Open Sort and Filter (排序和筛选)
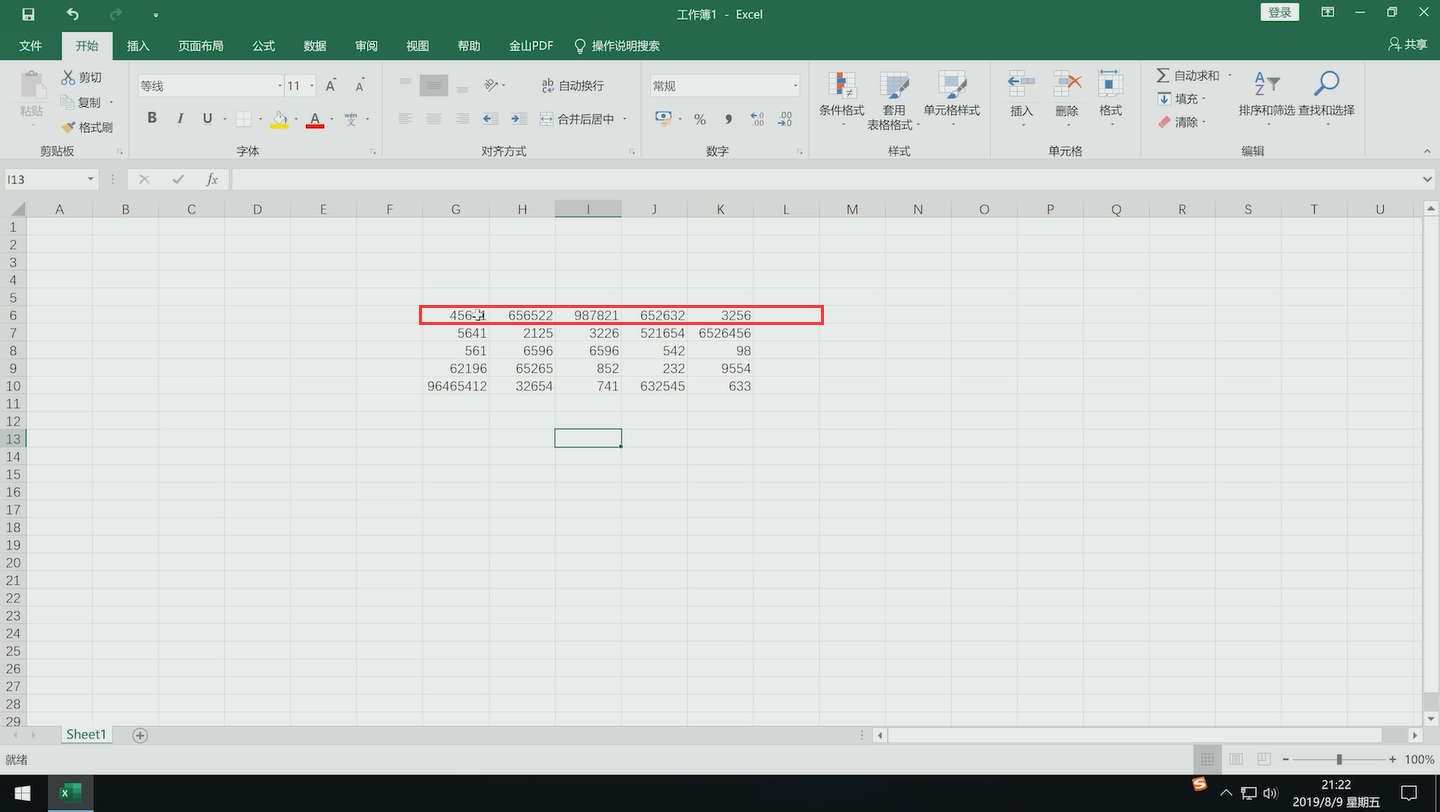Image resolution: width=1440 pixels, height=812 pixels. click(x=1266, y=98)
